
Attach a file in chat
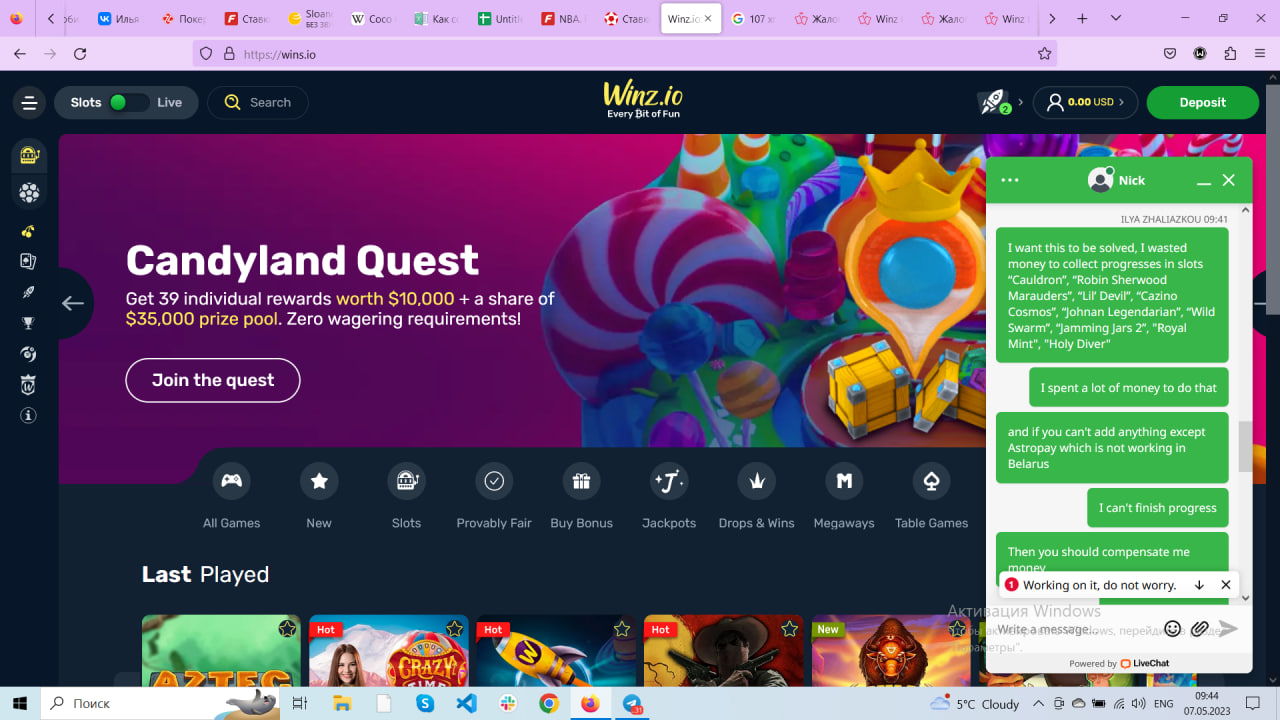(x=1200, y=629)
